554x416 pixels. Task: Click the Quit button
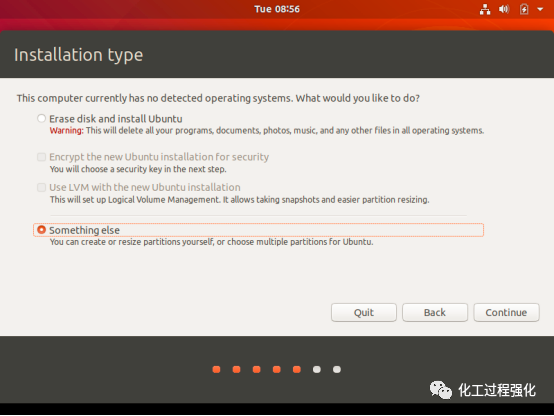(x=364, y=312)
